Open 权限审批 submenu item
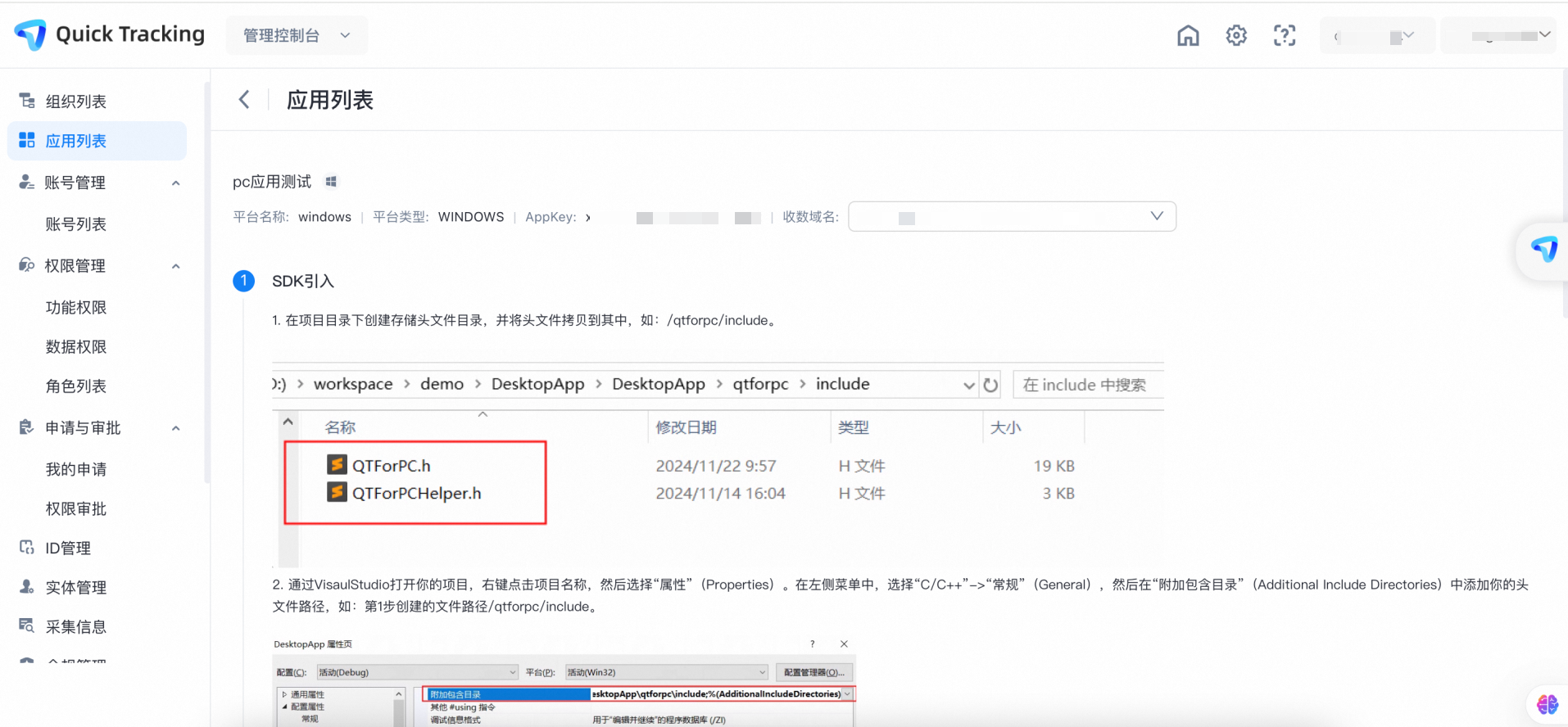 click(76, 509)
